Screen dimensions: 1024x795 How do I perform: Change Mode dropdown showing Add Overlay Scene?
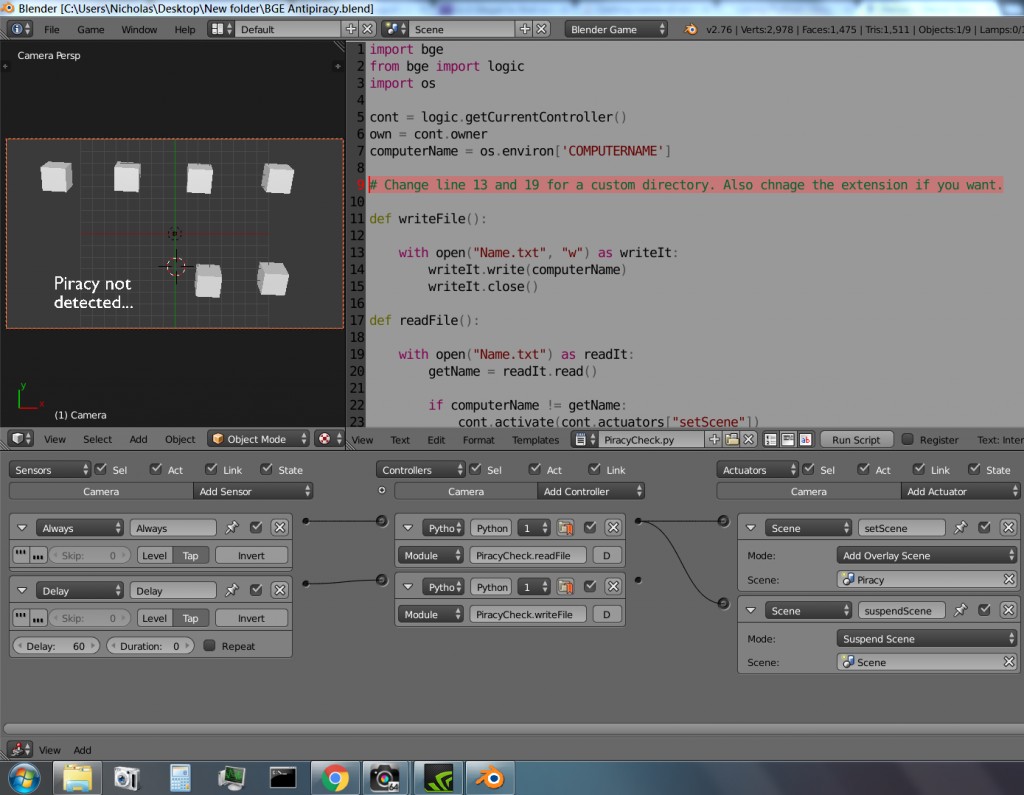(926, 554)
